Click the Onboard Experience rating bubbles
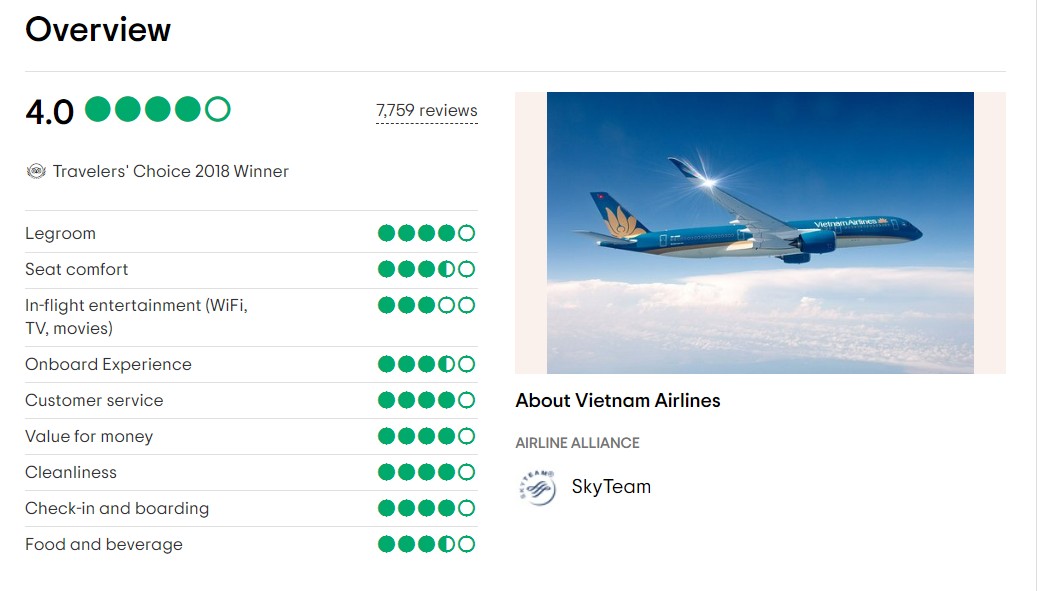Screen dimensions: 1037x591 point(425,364)
